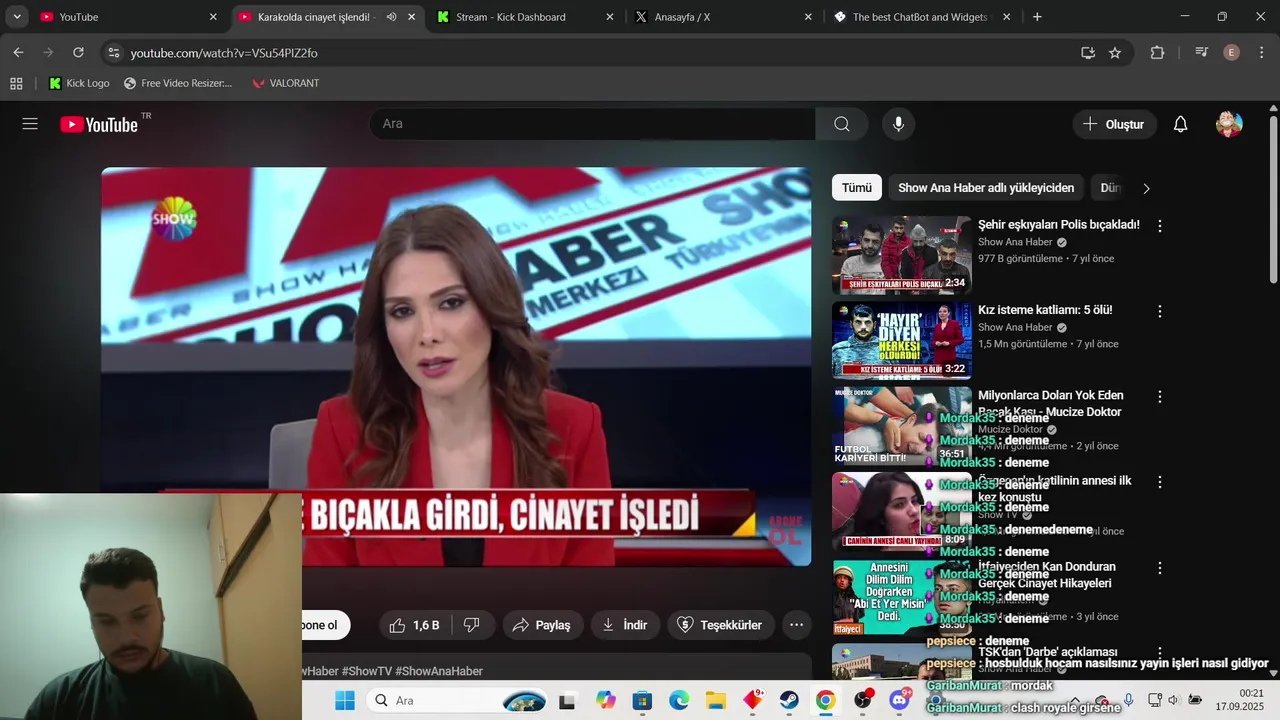Image resolution: width=1280 pixels, height=720 pixels.
Task: Click the Kız isteme katliamı video thumbnail
Action: coord(901,340)
